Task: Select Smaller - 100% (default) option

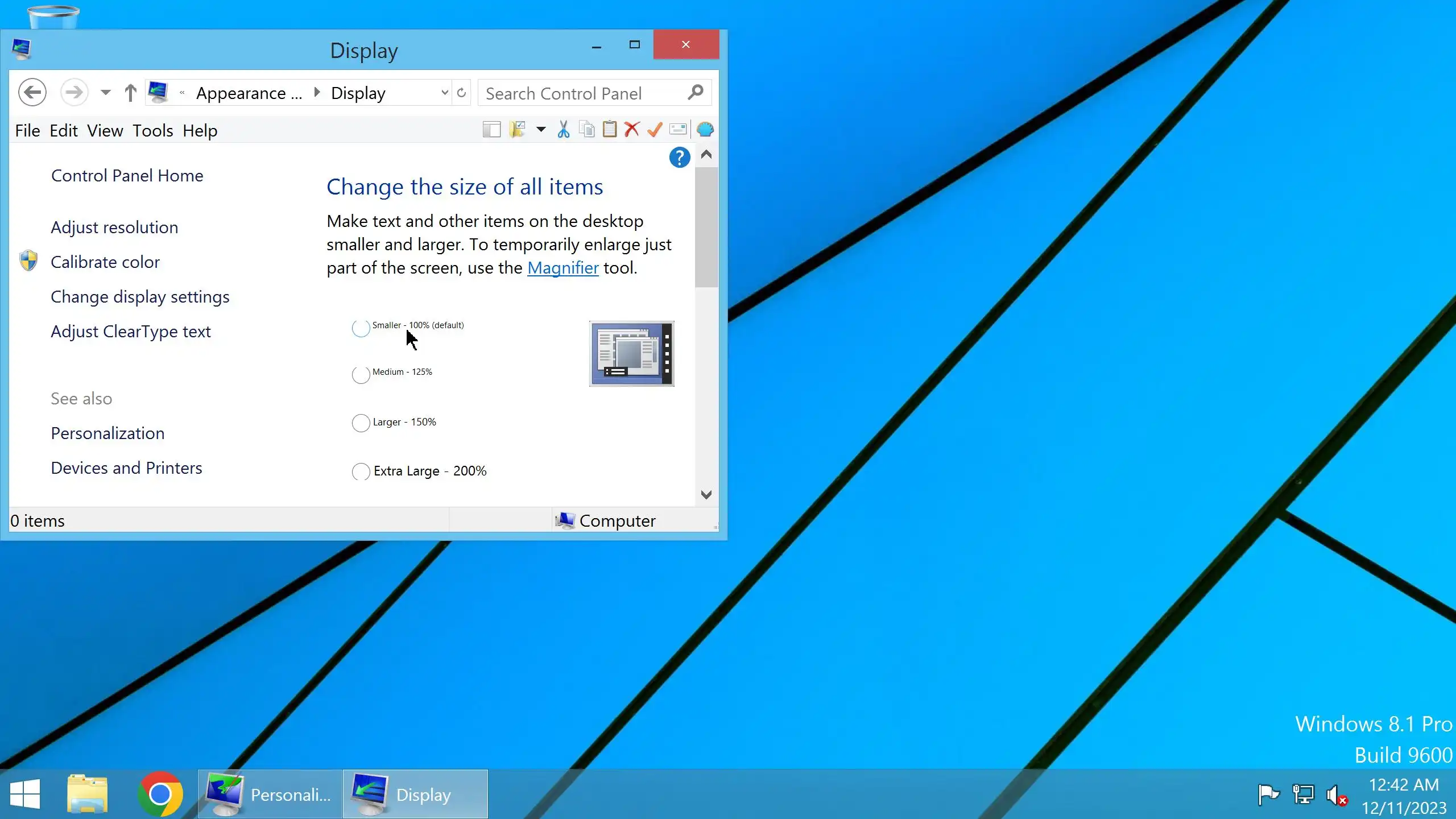Action: coord(361,328)
